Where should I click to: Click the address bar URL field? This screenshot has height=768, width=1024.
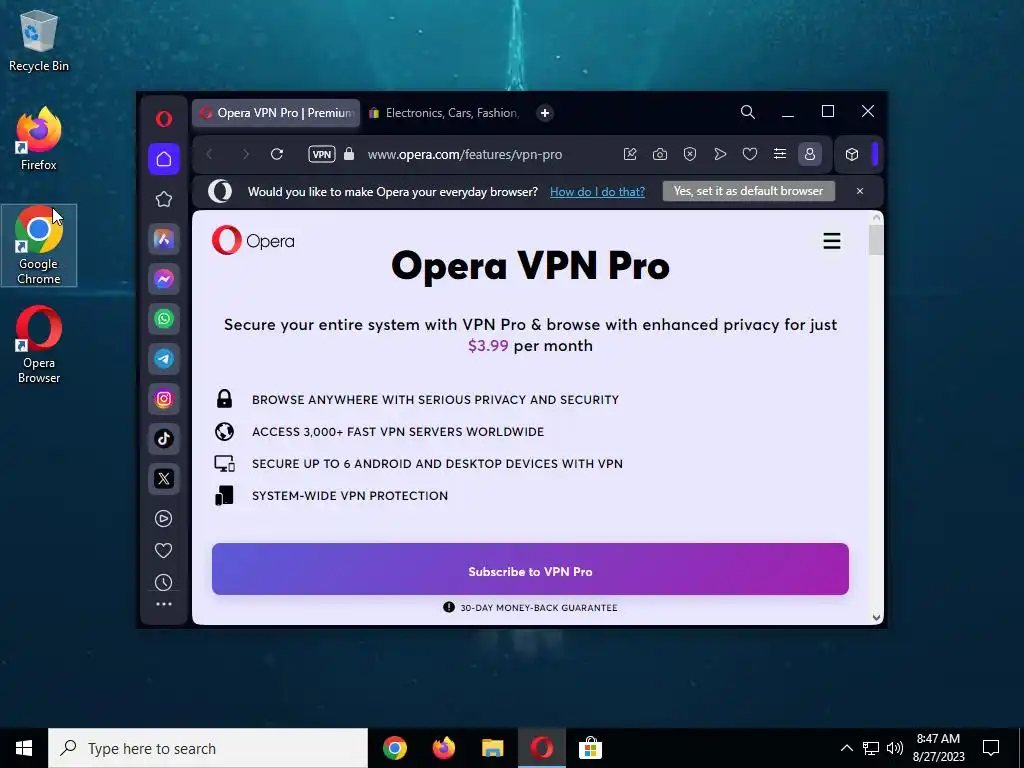[x=465, y=155]
